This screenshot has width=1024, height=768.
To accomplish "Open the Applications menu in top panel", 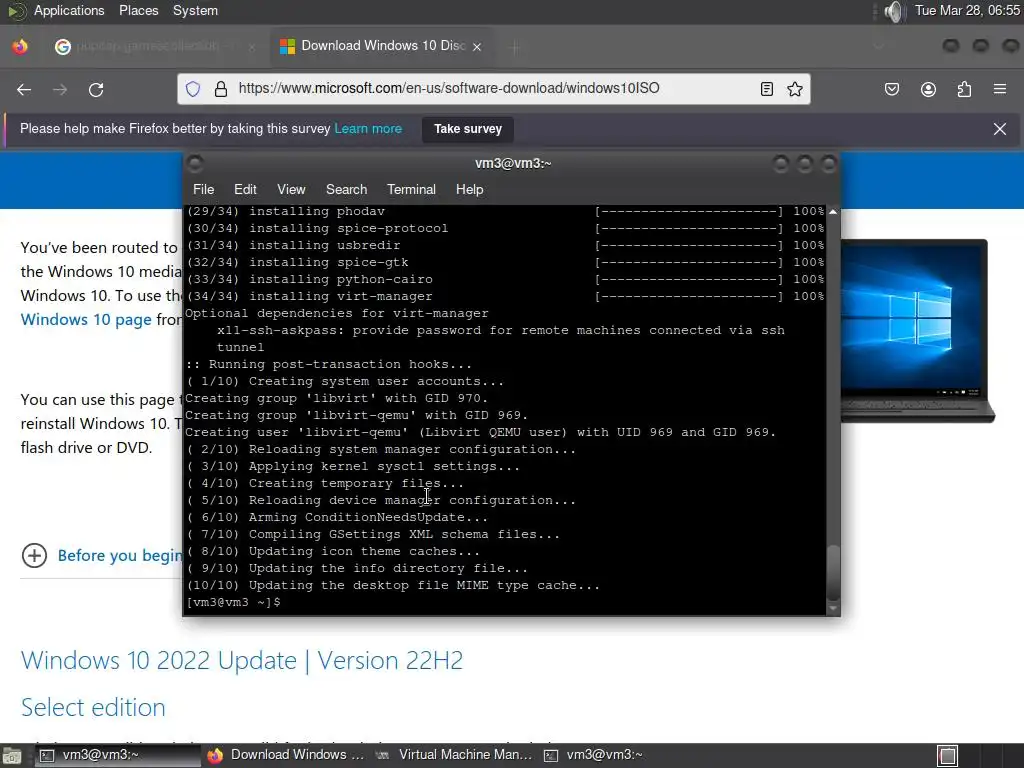I will coord(69,10).
